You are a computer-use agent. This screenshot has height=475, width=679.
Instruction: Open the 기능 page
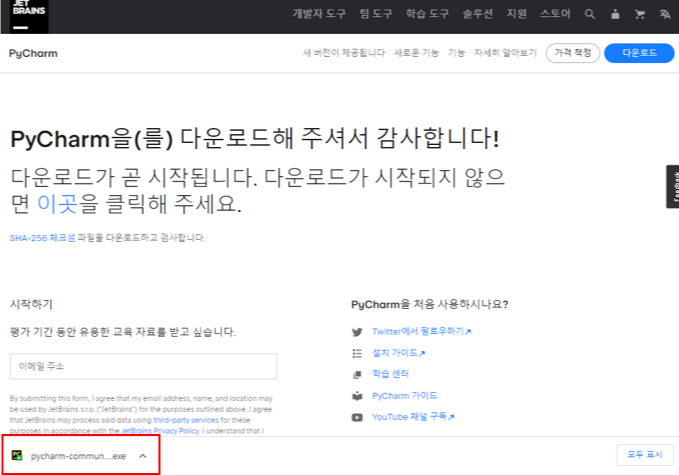click(x=456, y=53)
